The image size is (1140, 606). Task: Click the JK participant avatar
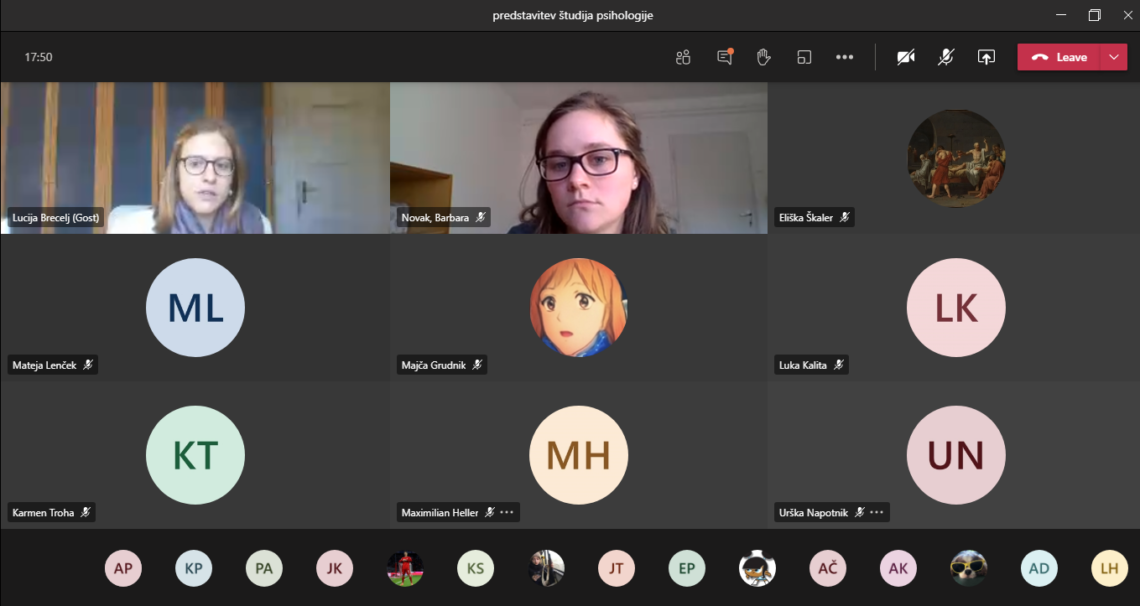point(334,568)
